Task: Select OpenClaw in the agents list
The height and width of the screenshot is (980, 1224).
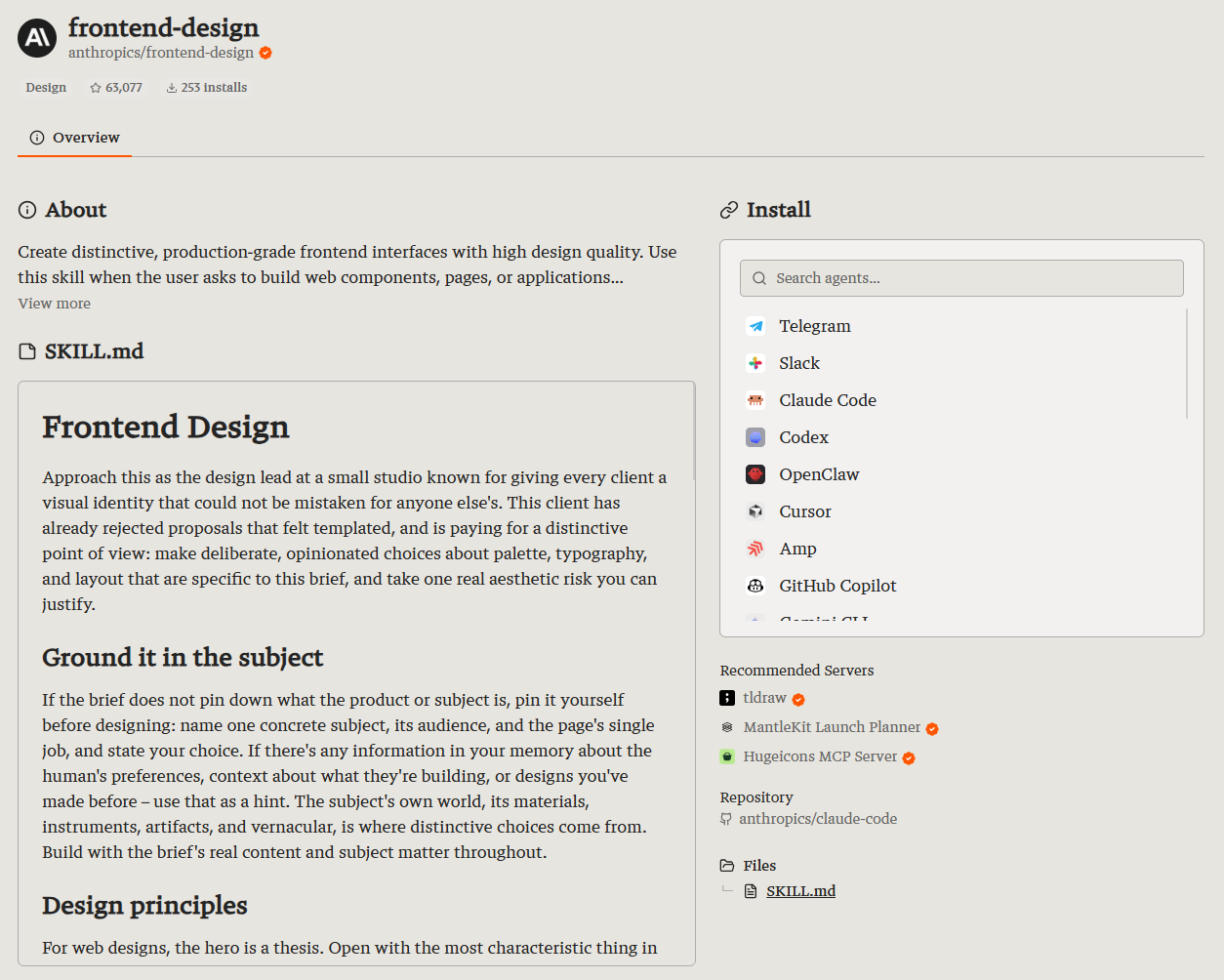Action: (x=960, y=474)
